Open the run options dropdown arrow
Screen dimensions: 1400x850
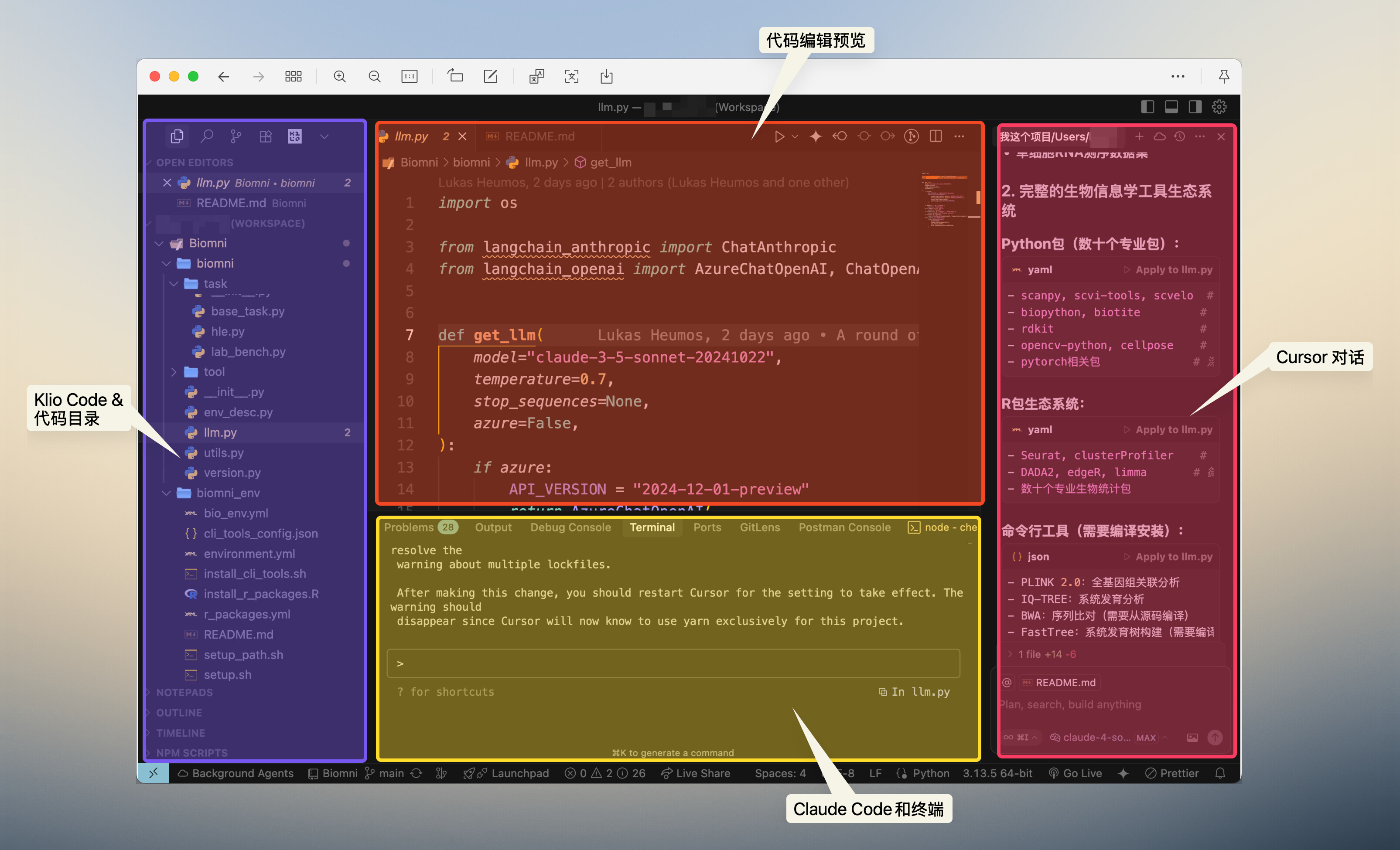pos(795,136)
